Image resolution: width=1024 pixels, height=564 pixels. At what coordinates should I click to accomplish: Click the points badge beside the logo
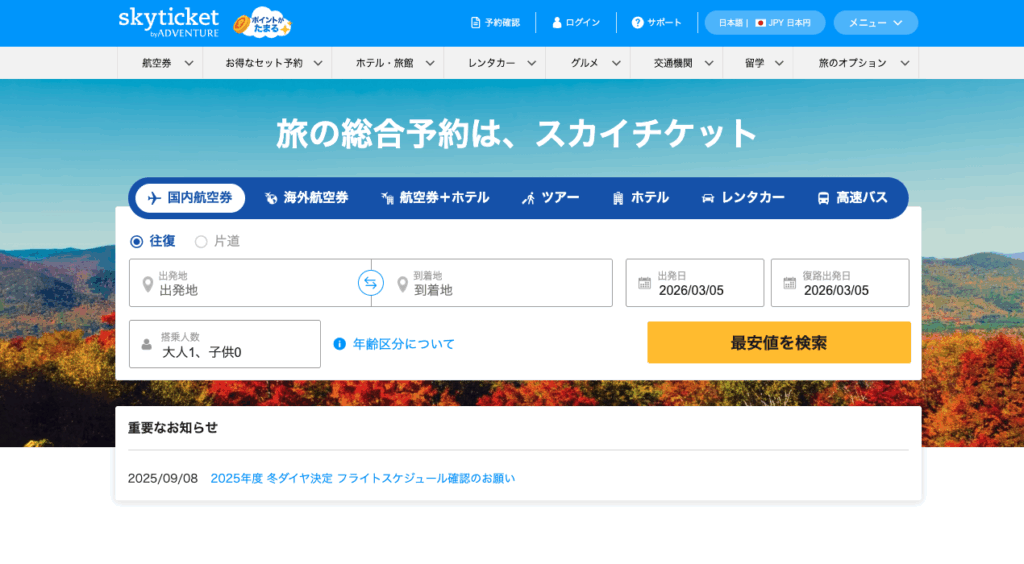[263, 24]
